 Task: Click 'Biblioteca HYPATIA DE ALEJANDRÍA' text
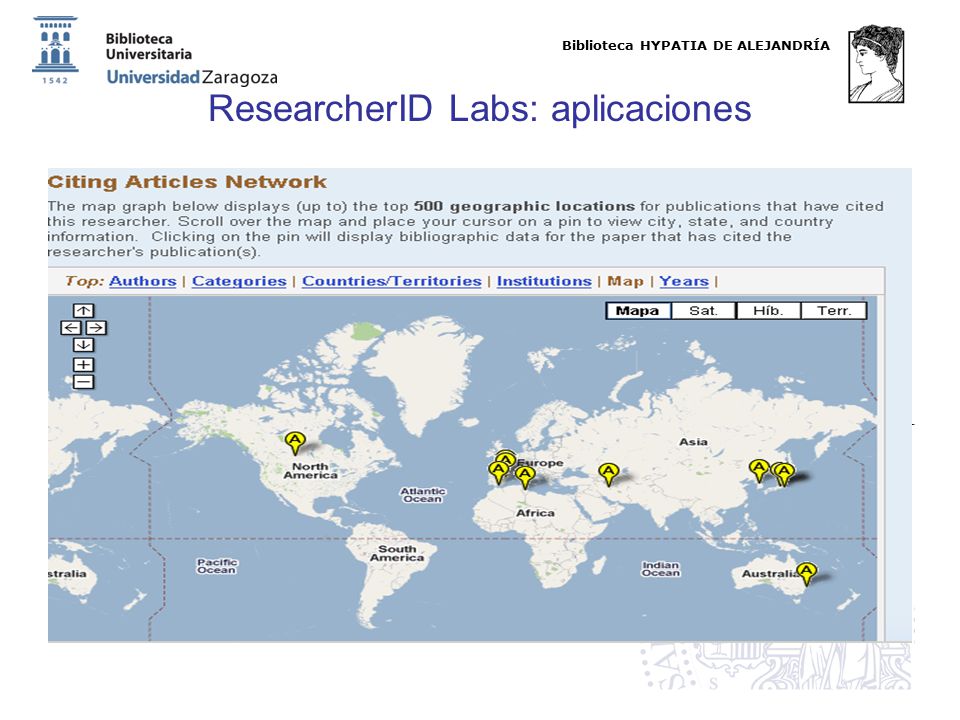pos(696,45)
